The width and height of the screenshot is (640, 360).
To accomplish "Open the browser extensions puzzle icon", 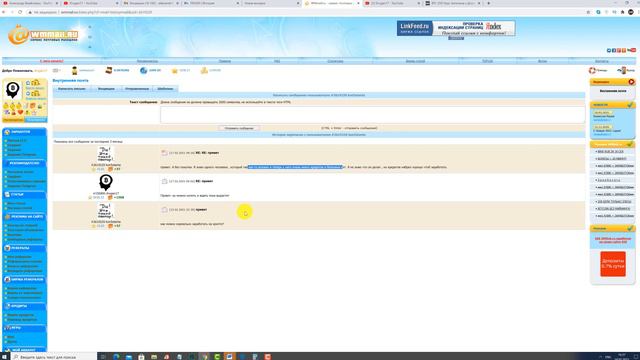I will point(622,12).
